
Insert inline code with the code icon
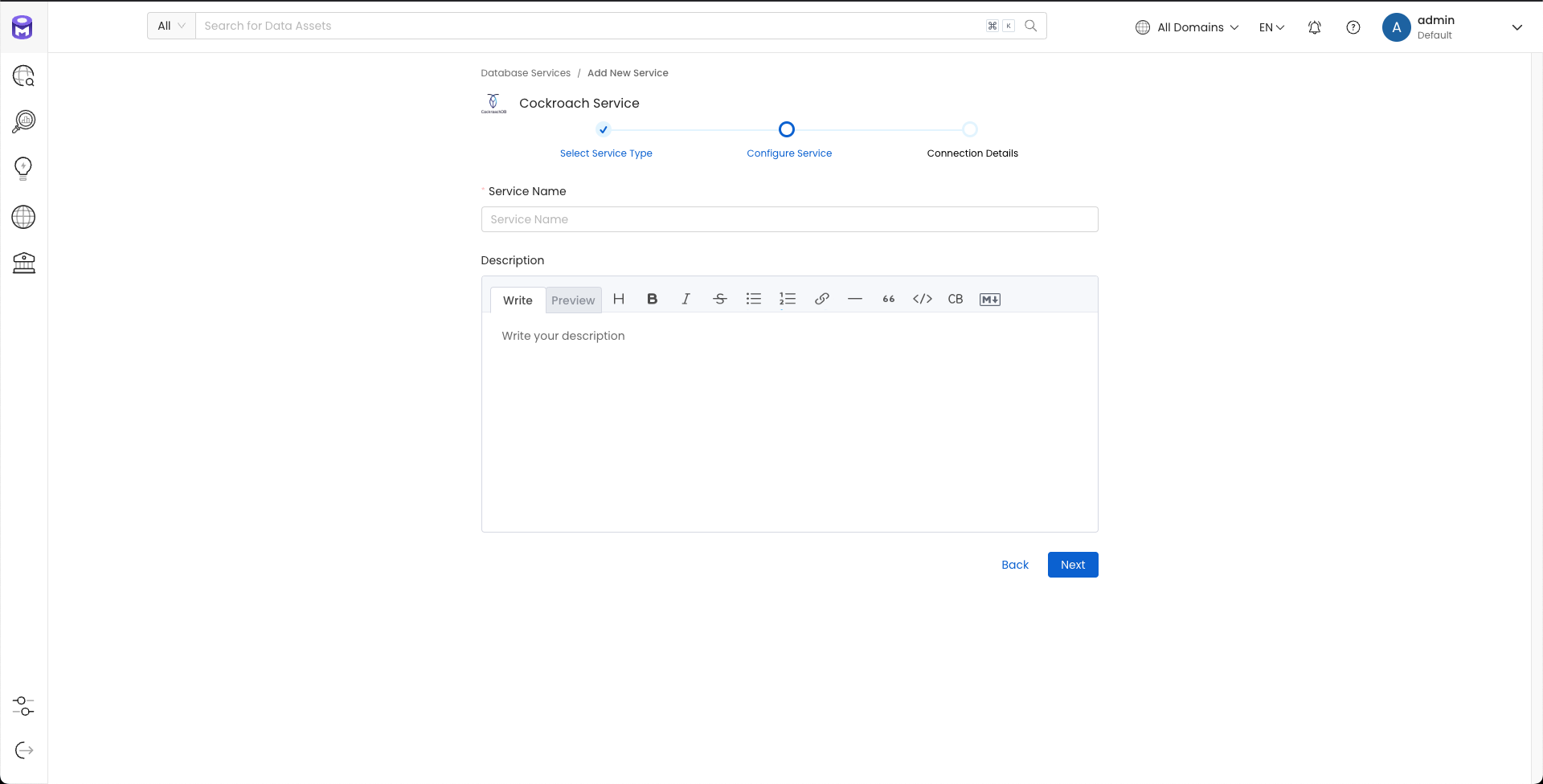point(922,299)
